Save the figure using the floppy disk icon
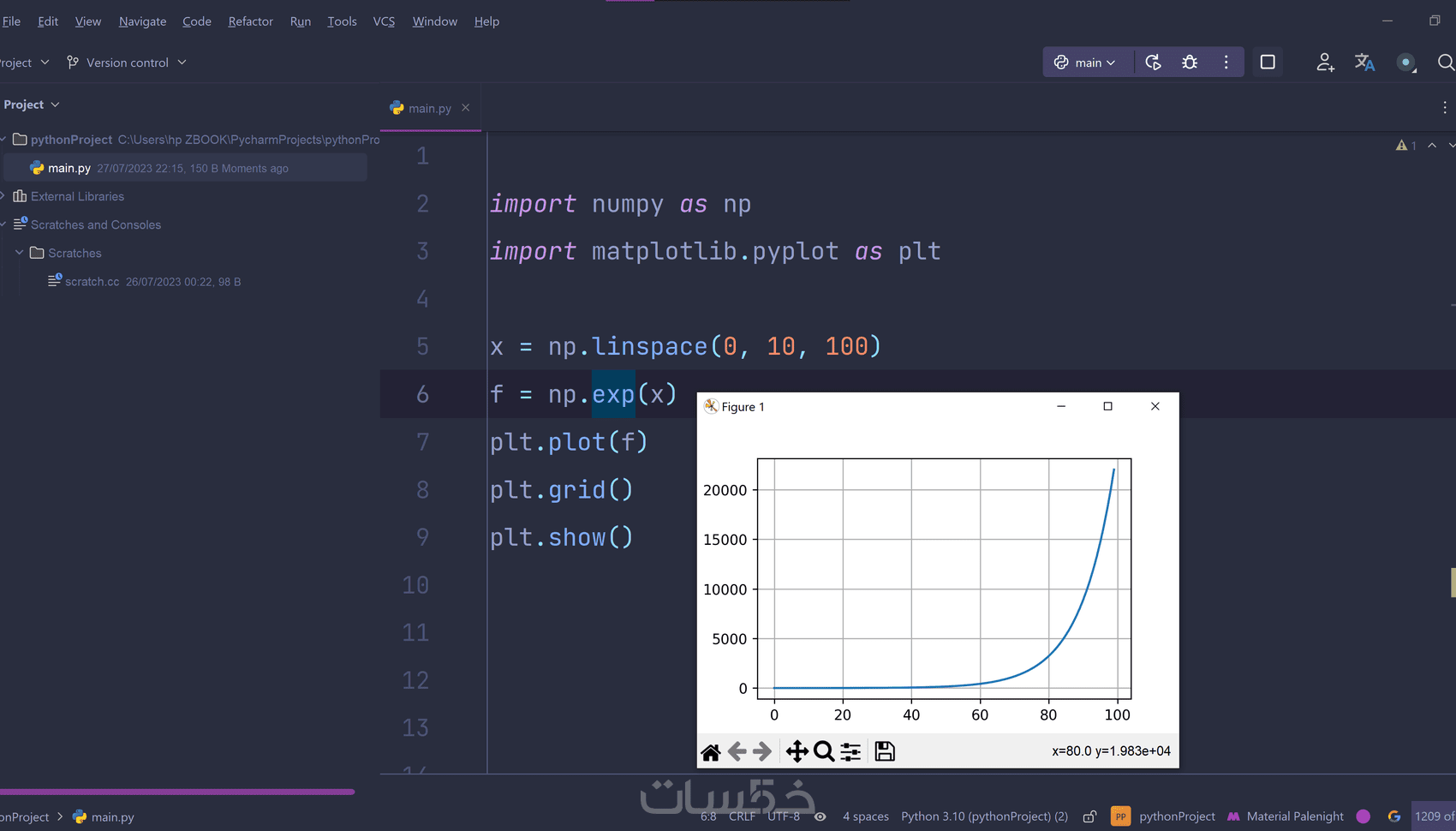The image size is (1456, 831). (x=884, y=751)
